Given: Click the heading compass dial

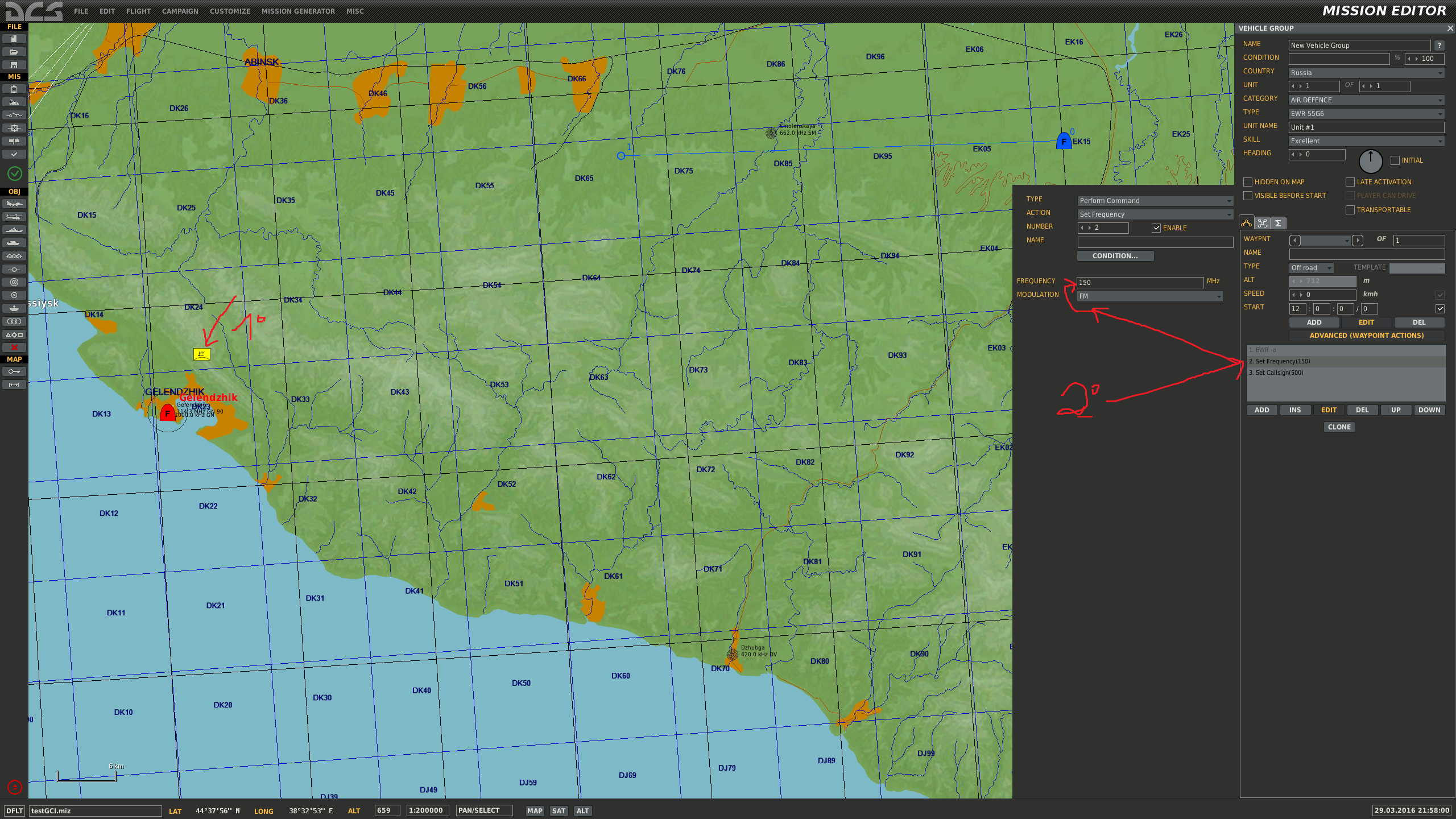Looking at the screenshot, I should click(x=1370, y=161).
